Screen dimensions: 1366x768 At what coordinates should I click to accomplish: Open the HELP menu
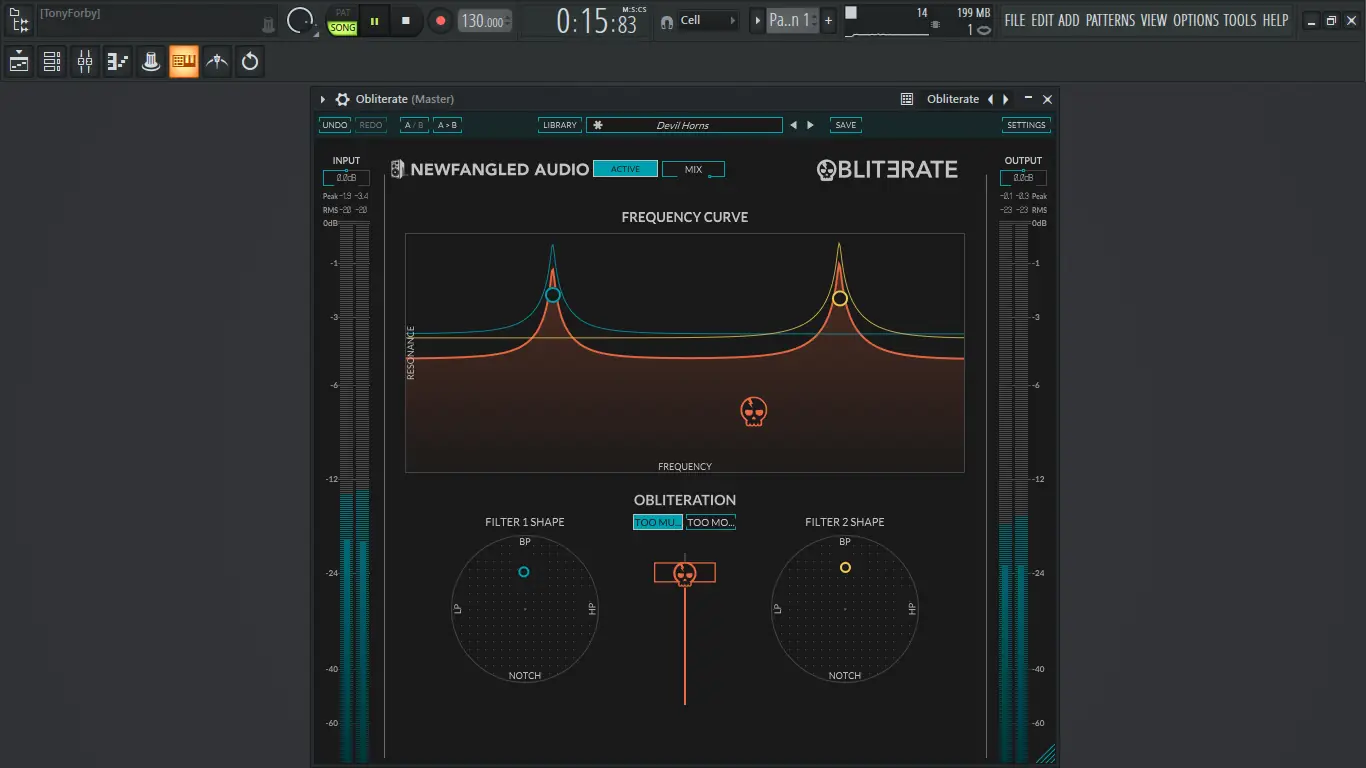click(1276, 20)
